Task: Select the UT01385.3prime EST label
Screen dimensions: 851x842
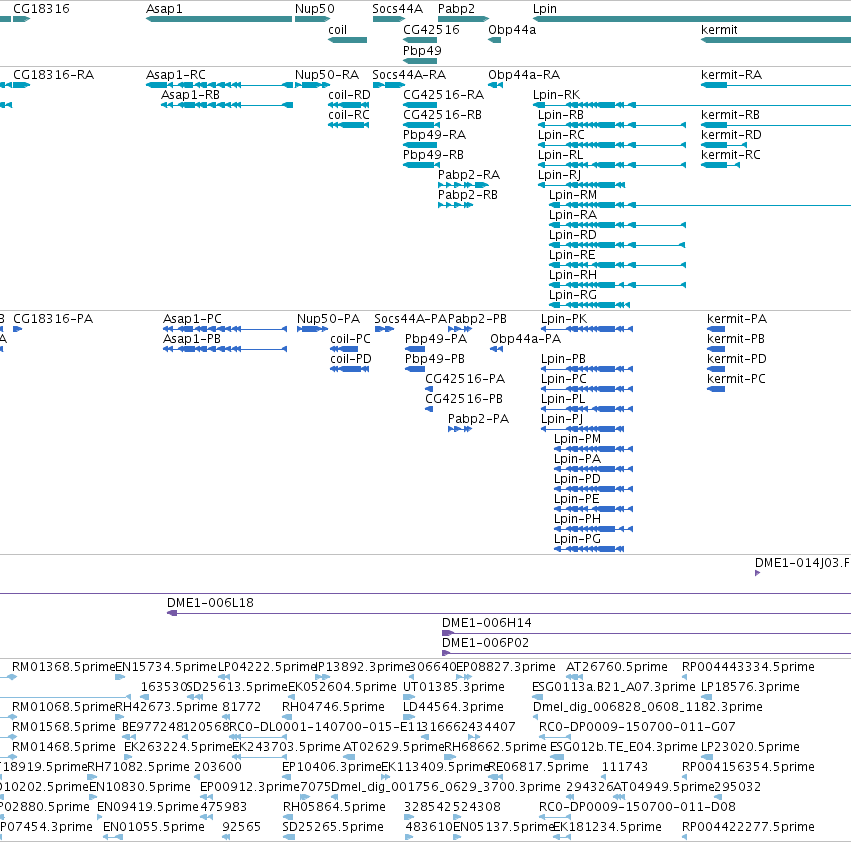Action: click(454, 687)
